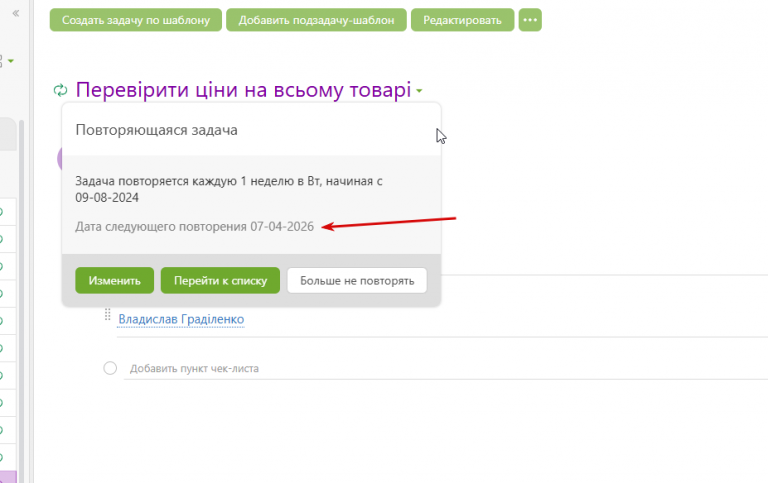Image resolution: width=768 pixels, height=483 pixels.
Task: Click the 'Редактировать' button
Action: [462, 20]
